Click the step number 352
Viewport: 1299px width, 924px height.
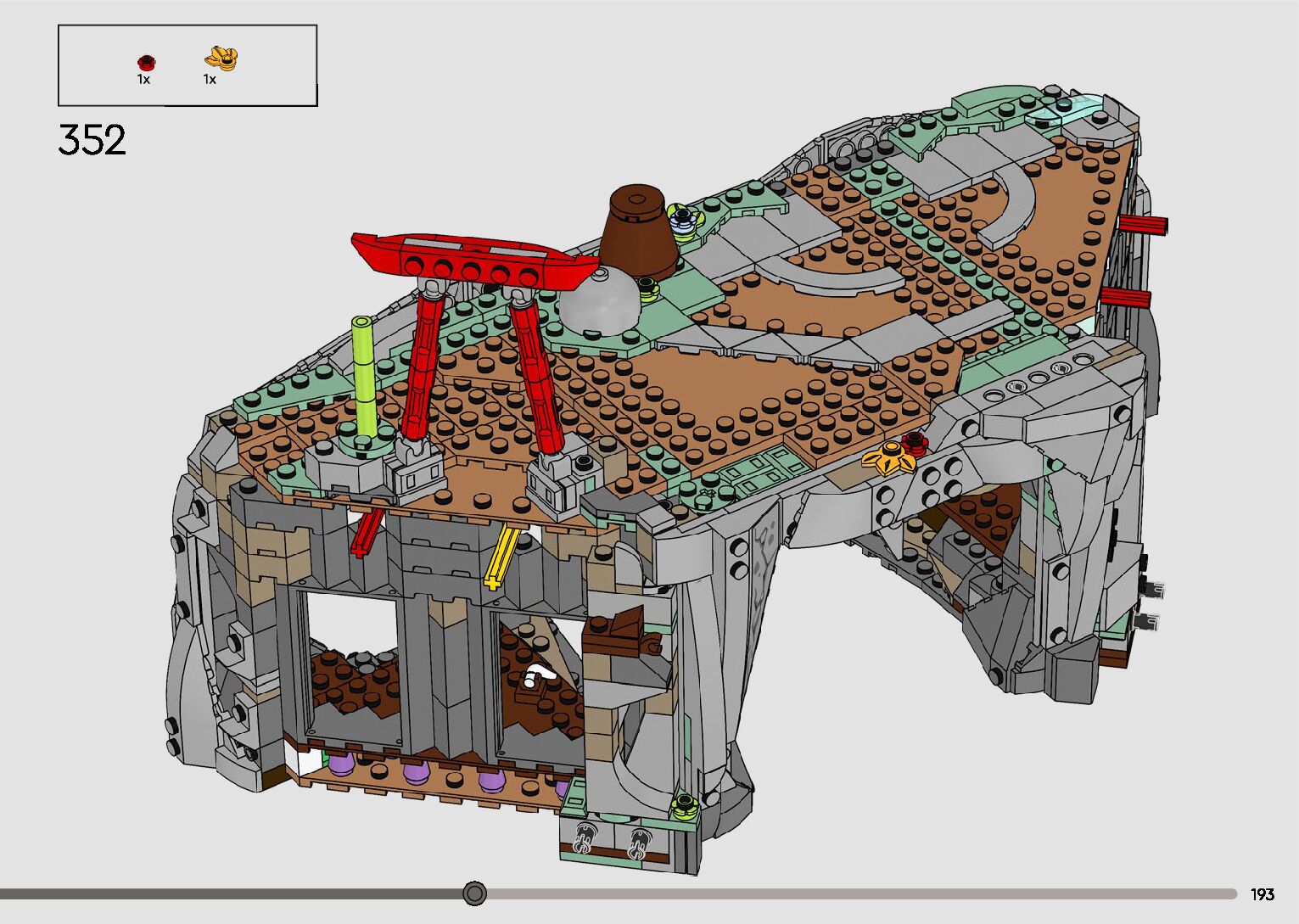point(92,141)
